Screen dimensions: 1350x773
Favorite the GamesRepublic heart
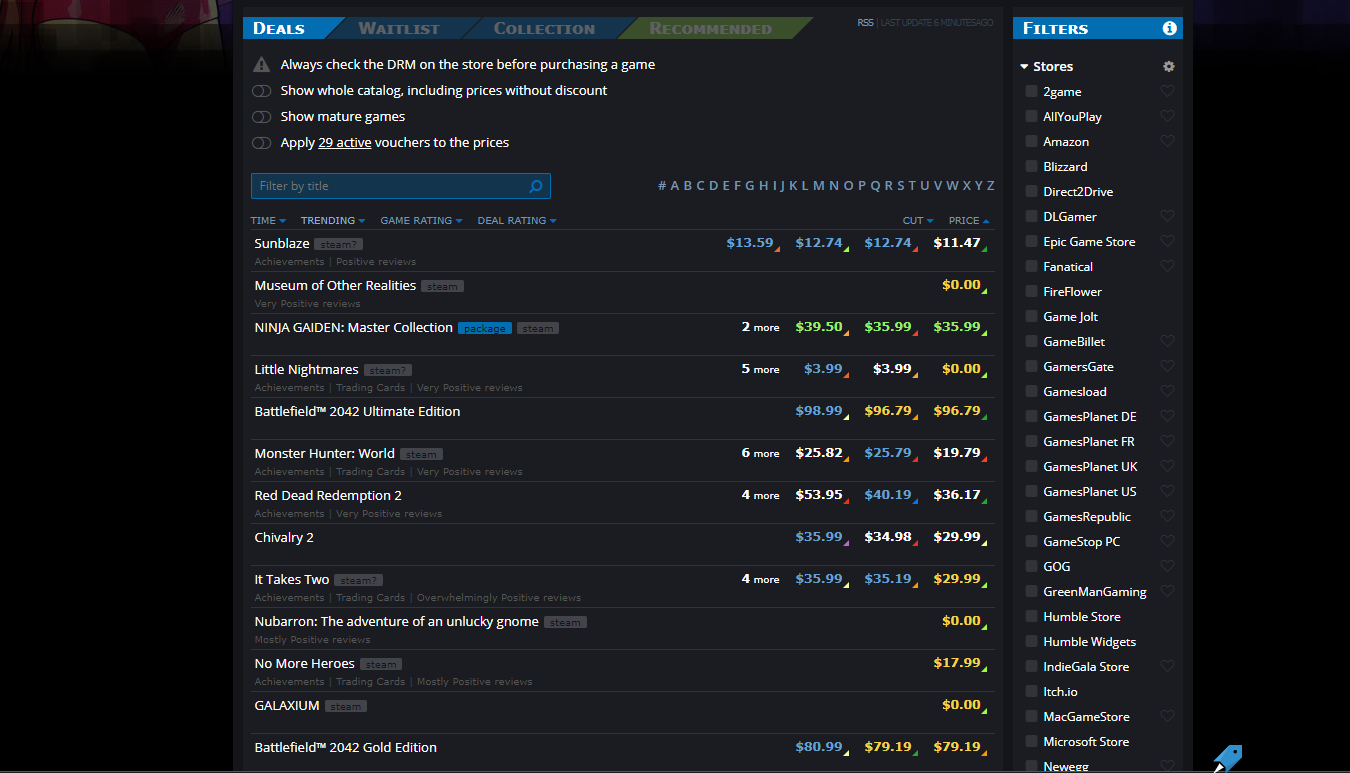point(1166,516)
